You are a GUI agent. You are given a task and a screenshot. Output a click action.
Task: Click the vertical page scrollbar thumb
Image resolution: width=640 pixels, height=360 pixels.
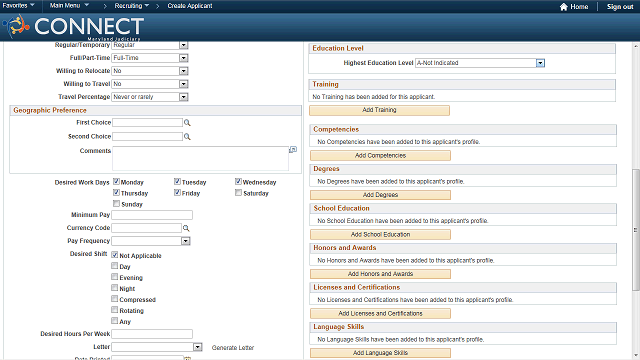tap(636, 230)
